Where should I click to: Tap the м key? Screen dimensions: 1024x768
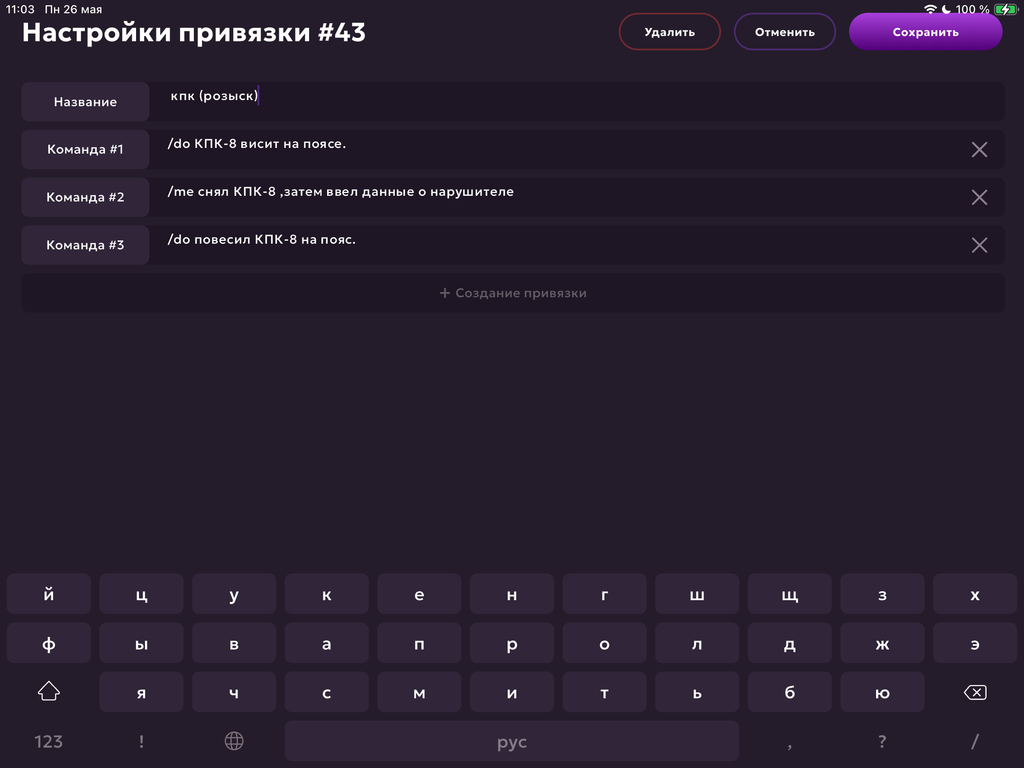pyautogui.click(x=419, y=692)
